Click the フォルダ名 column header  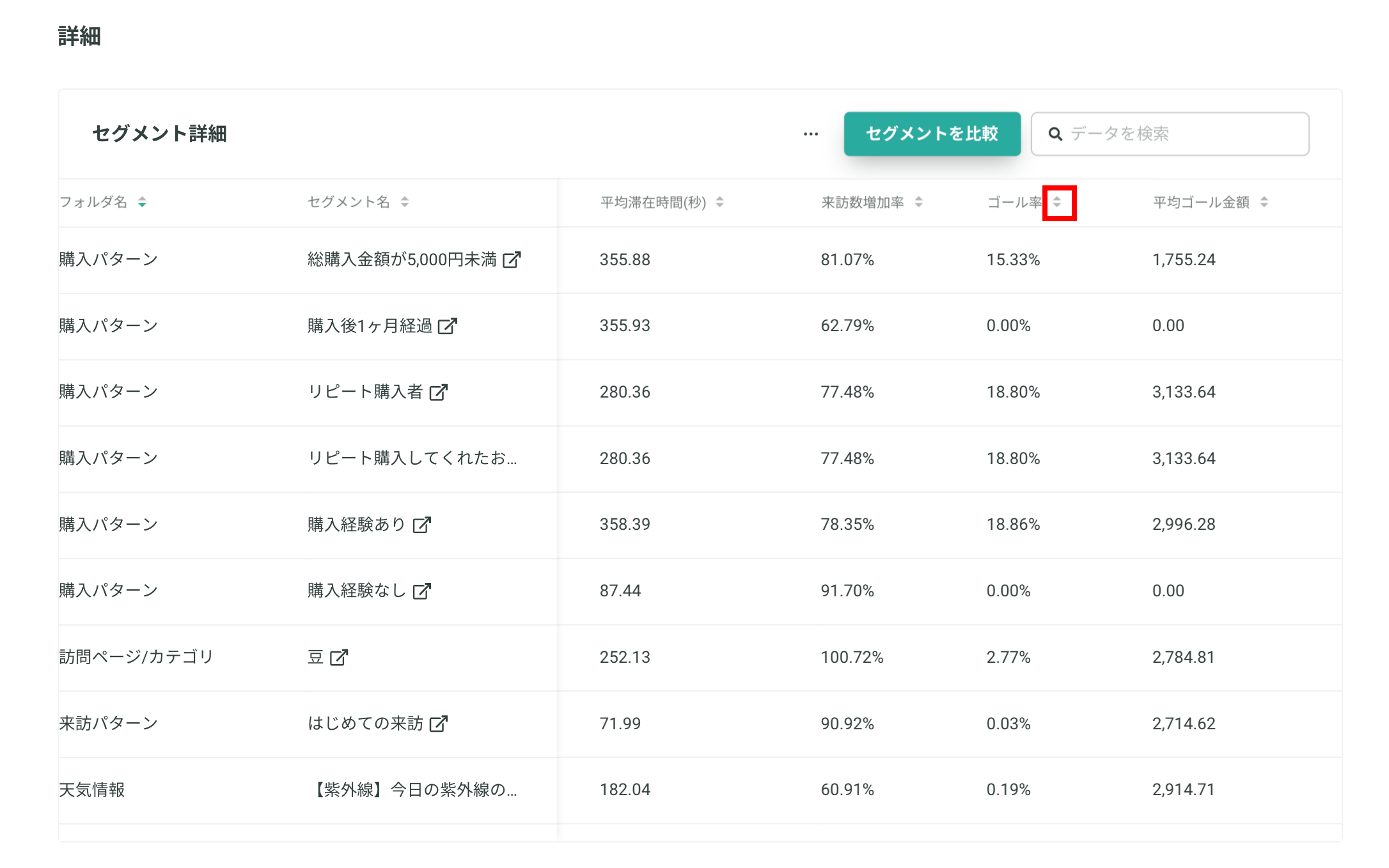(93, 202)
